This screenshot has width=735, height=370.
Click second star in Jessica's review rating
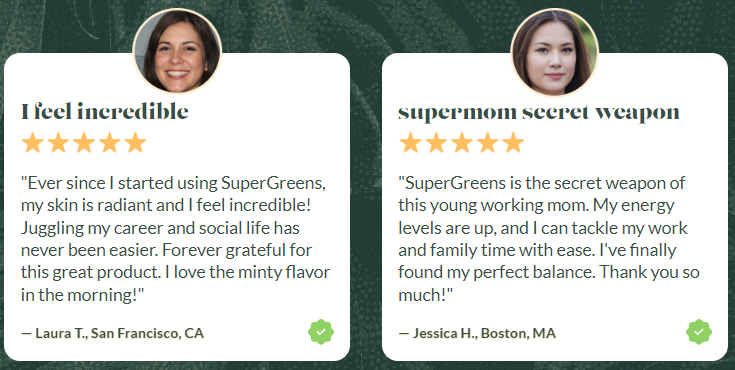[436, 142]
